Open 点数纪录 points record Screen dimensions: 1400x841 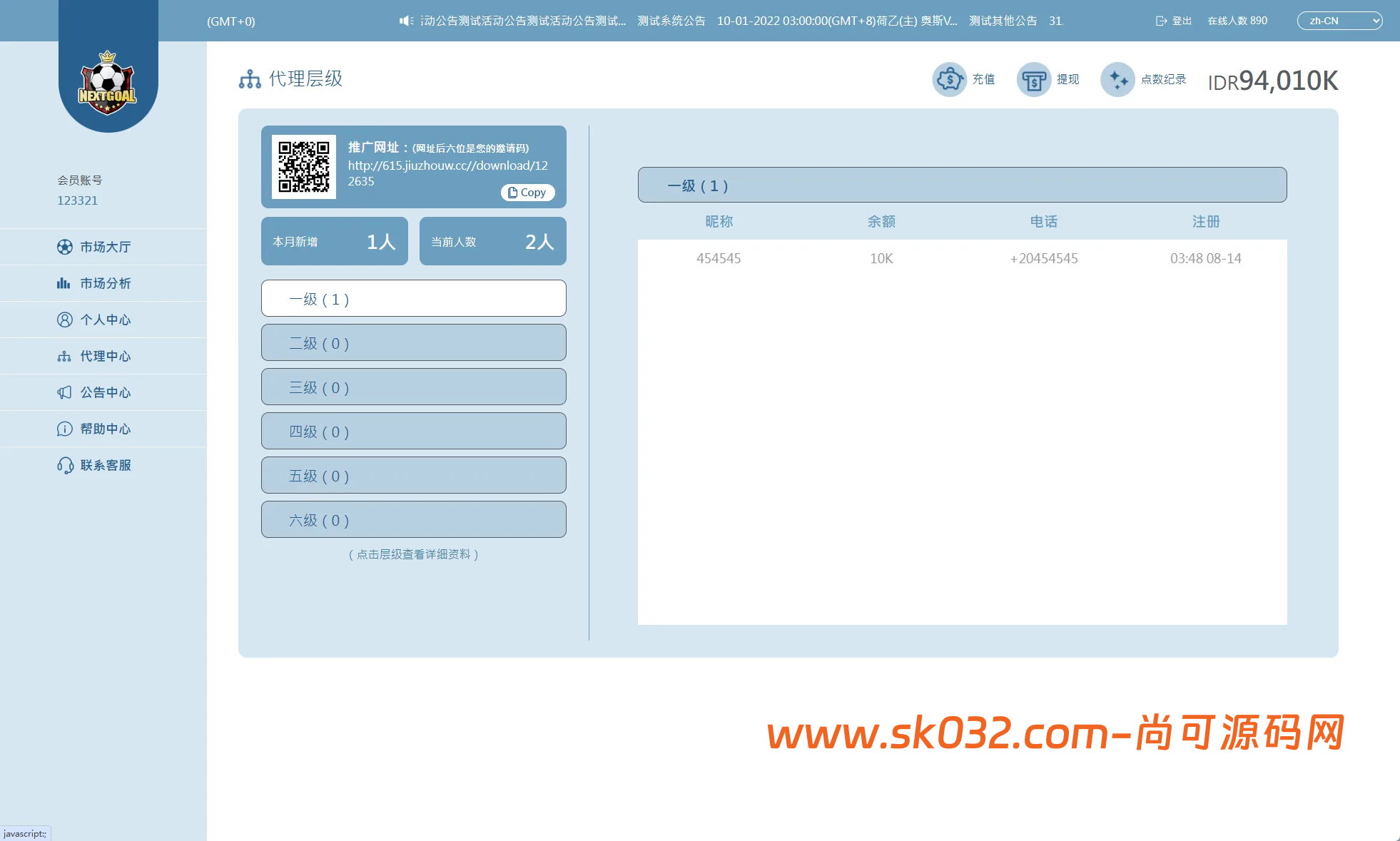tap(1118, 79)
